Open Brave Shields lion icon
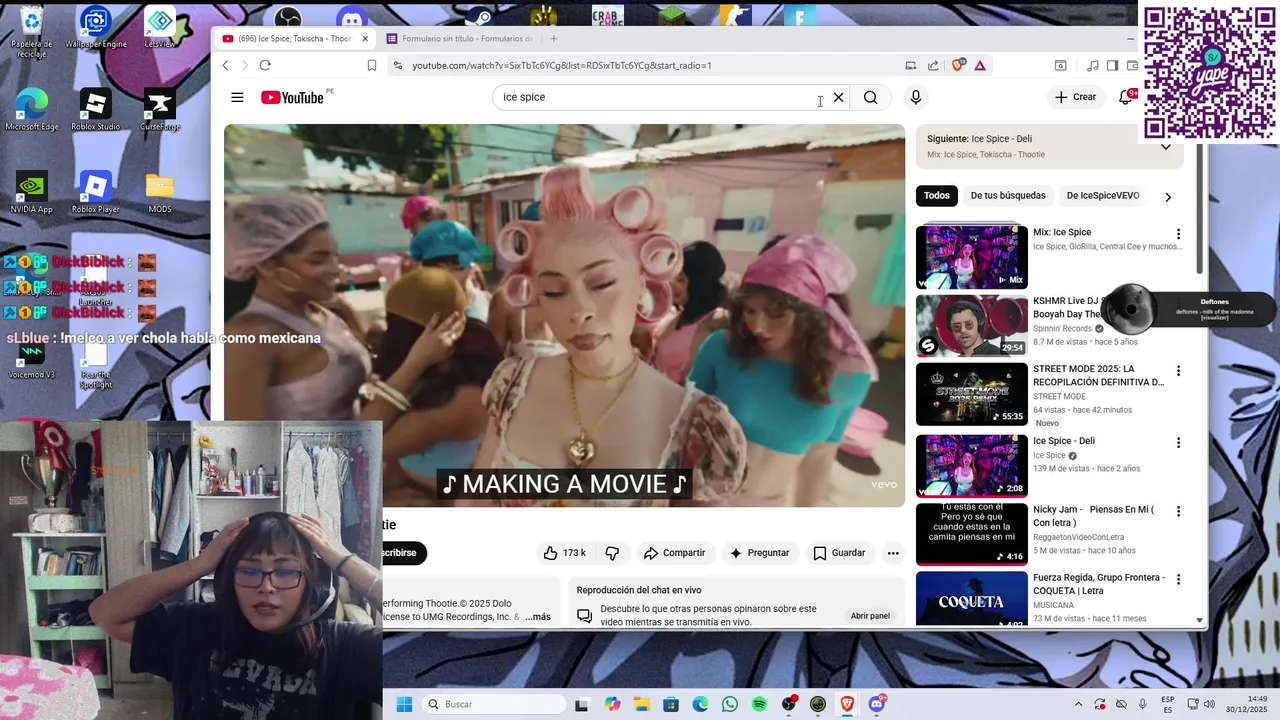Screen dimensions: 1280x720 (958, 65)
